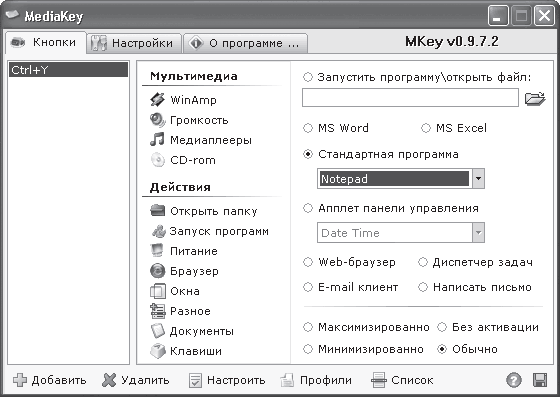Click the program path input field
This screenshot has width=560, height=397.
pos(410,97)
